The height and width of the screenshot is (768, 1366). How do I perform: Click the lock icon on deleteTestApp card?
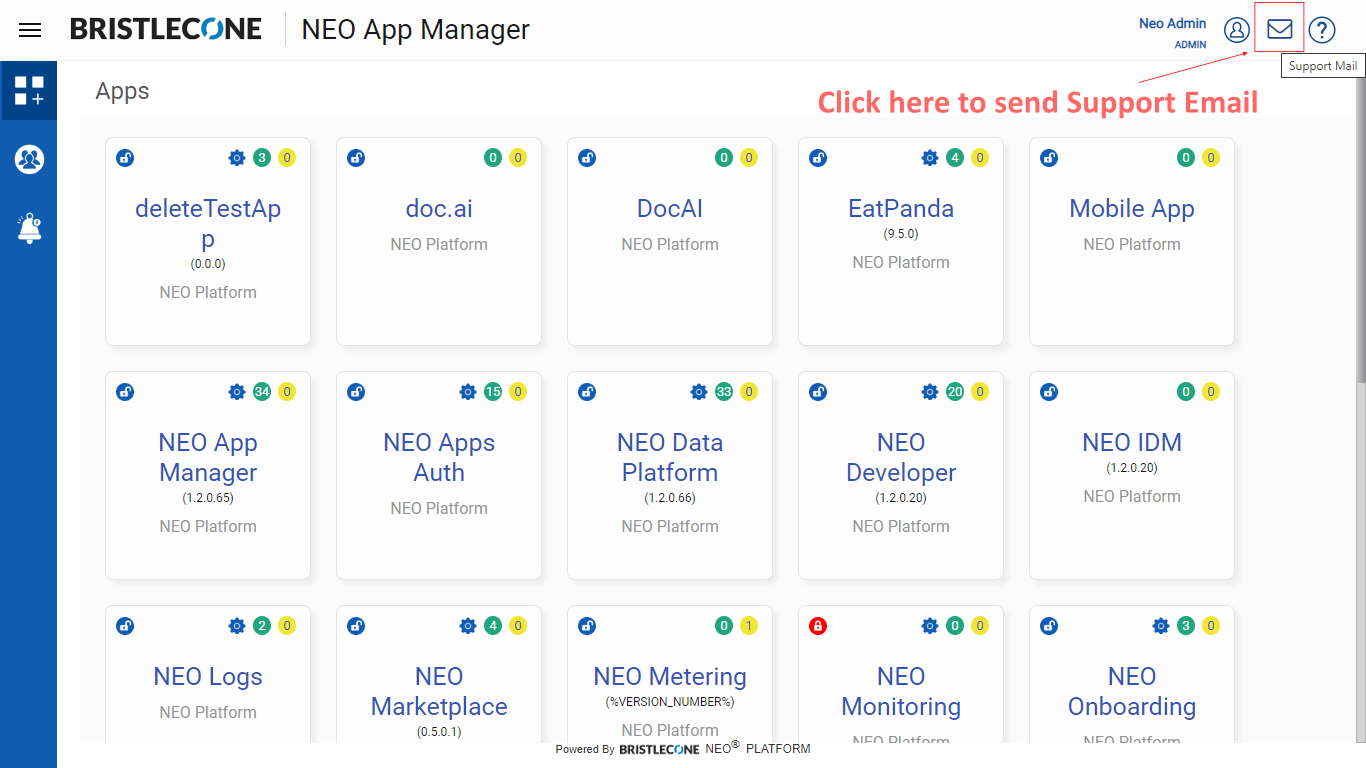pos(125,158)
